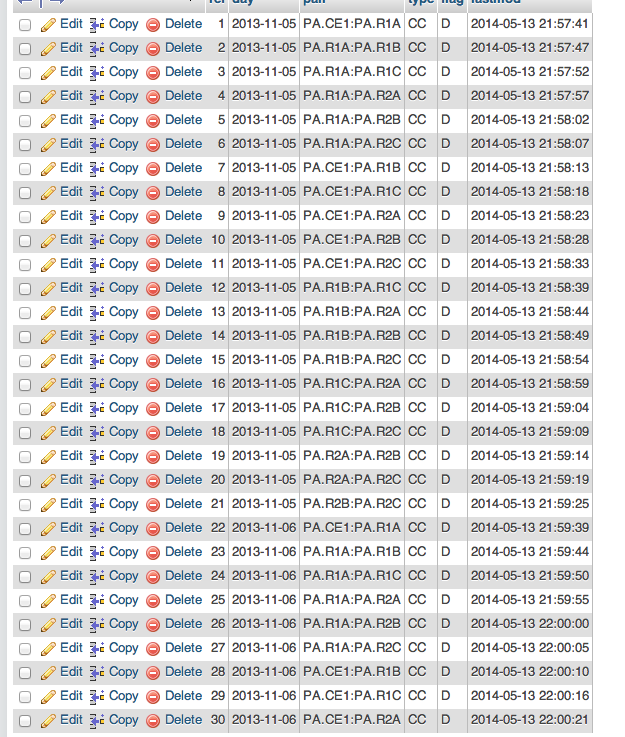
Task: Click the lastmod cell 2014-05-13 22:00:00
Action: pyautogui.click(x=529, y=623)
